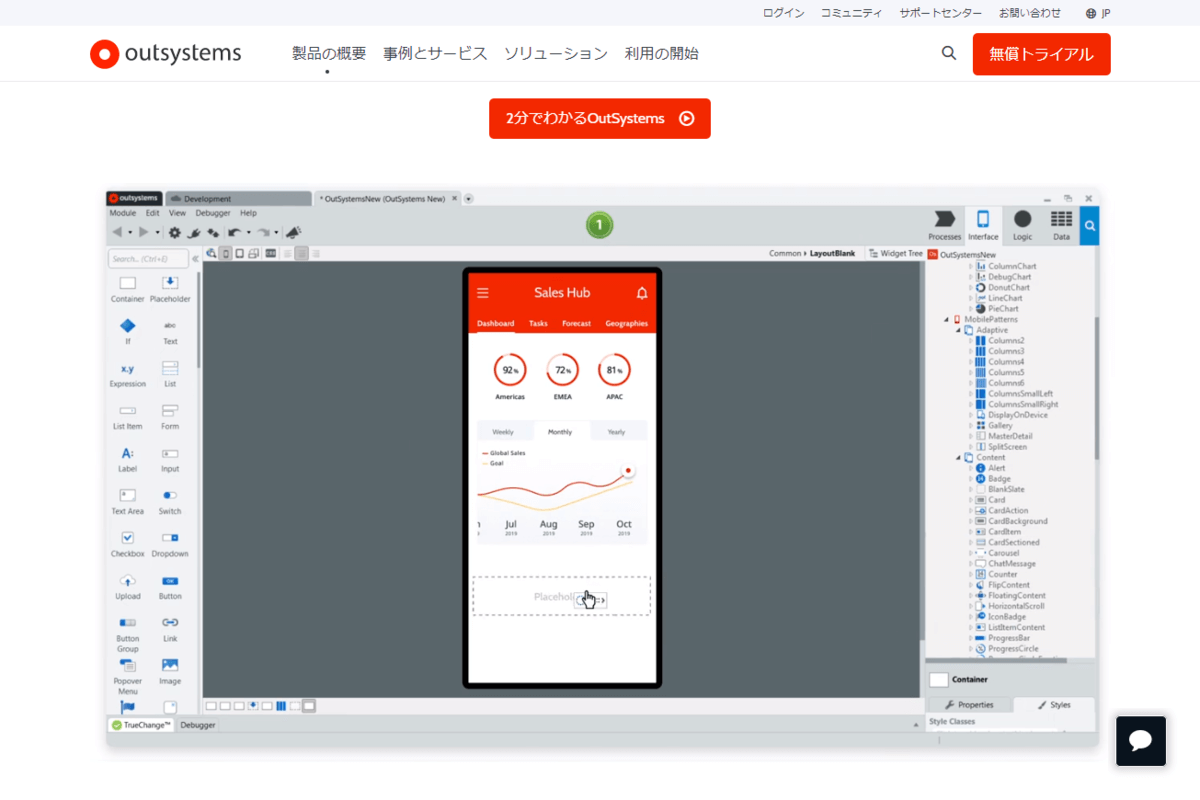Toggle center alignment in canvas toolbar

[x=301, y=254]
